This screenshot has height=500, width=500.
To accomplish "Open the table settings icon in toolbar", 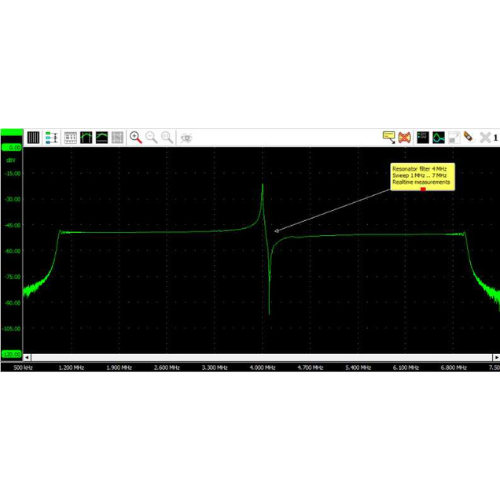I will tap(70, 137).
